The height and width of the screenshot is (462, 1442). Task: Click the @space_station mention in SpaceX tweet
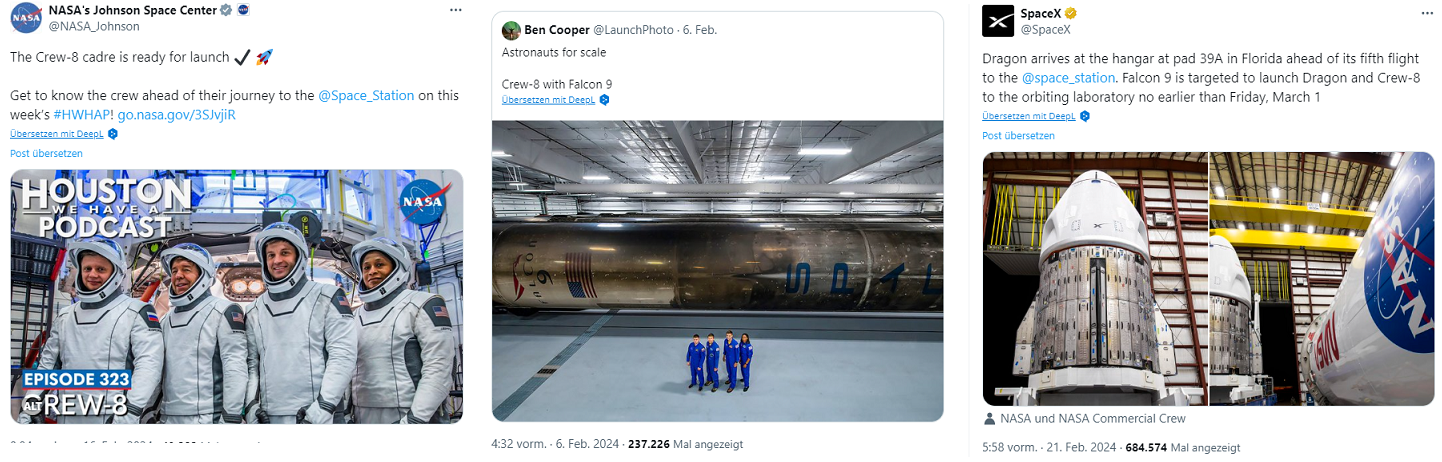point(1068,78)
